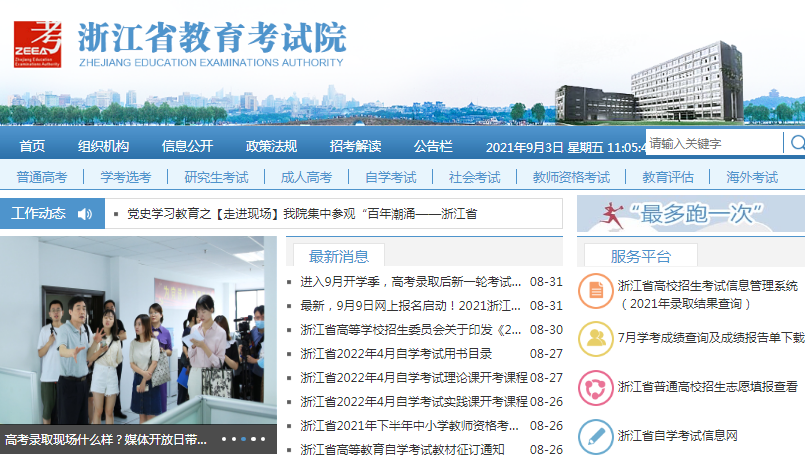The image size is (805, 457).
Task: Click the yellow people icon for 学考成绩查询
Action: 596,338
